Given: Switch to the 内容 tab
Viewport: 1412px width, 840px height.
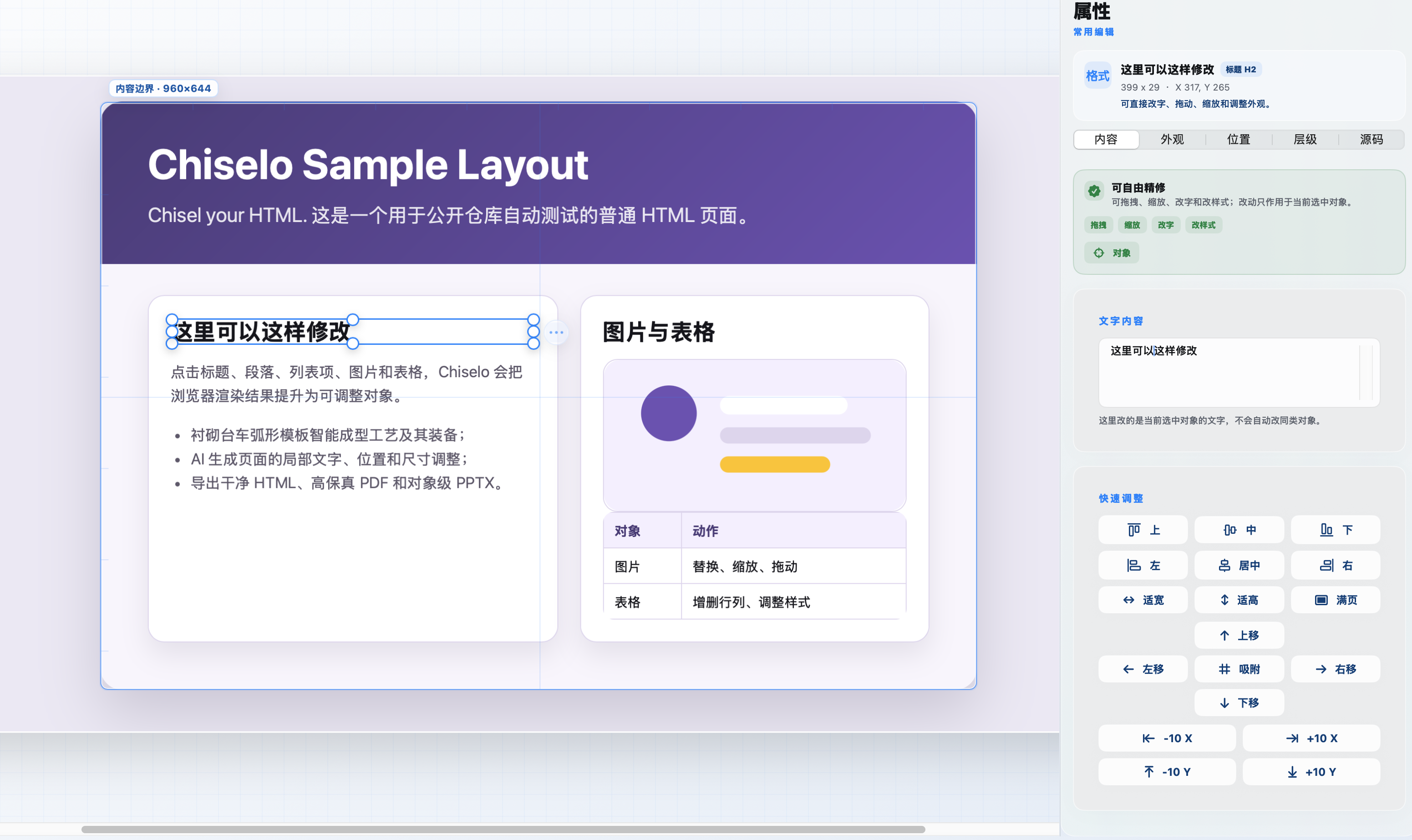Looking at the screenshot, I should pos(1106,139).
